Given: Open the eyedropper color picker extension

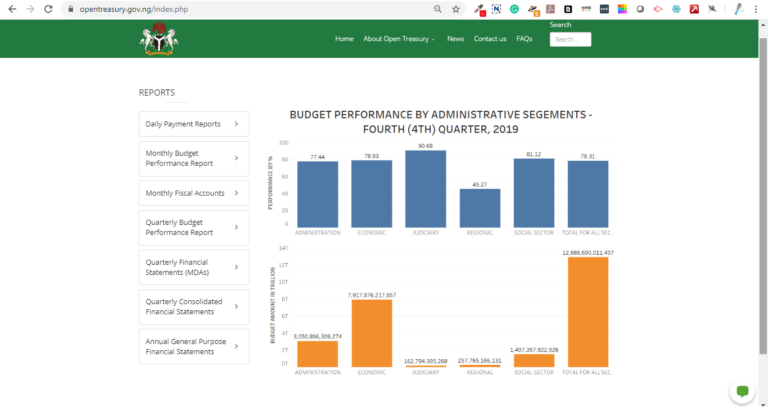Looking at the screenshot, I should click(480, 9).
